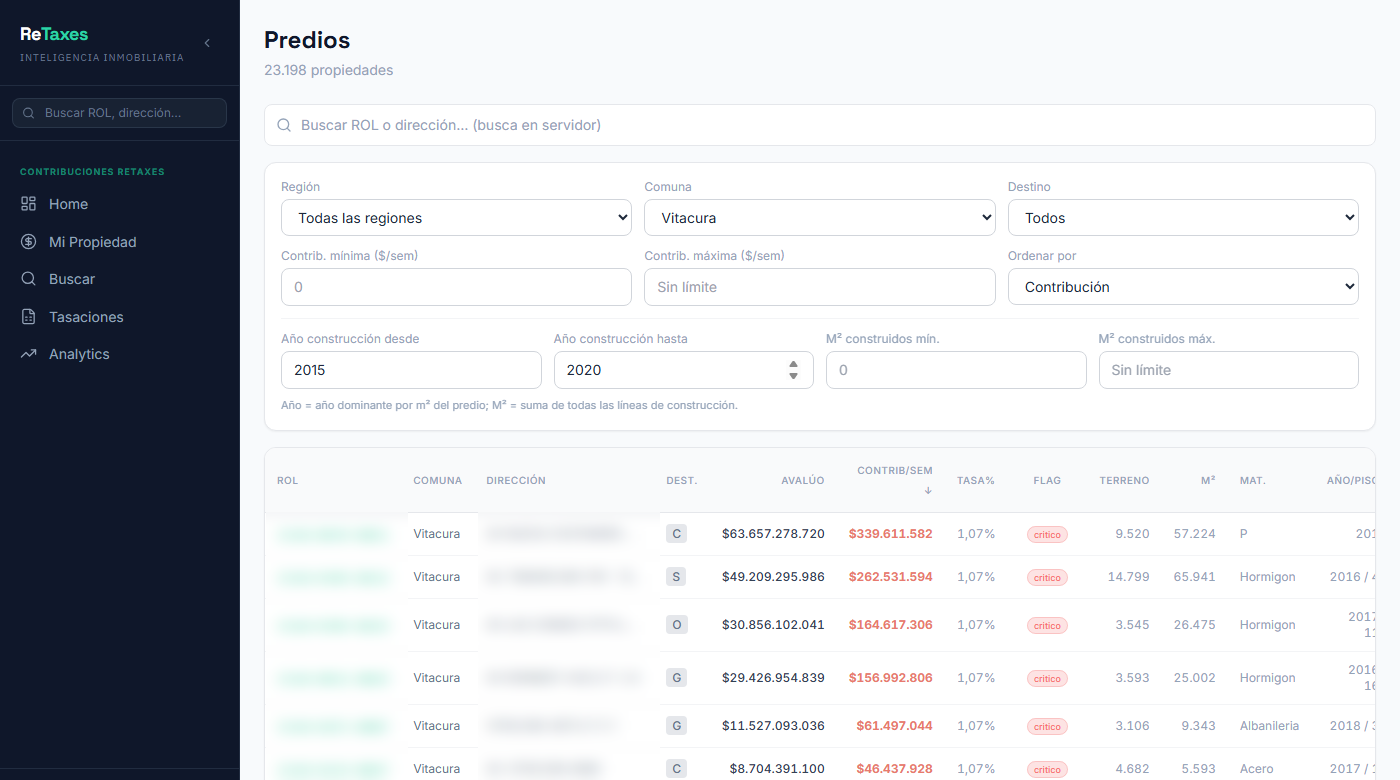The image size is (1400, 780).
Task: Click the contribution value $164.617.306
Action: 890,625
